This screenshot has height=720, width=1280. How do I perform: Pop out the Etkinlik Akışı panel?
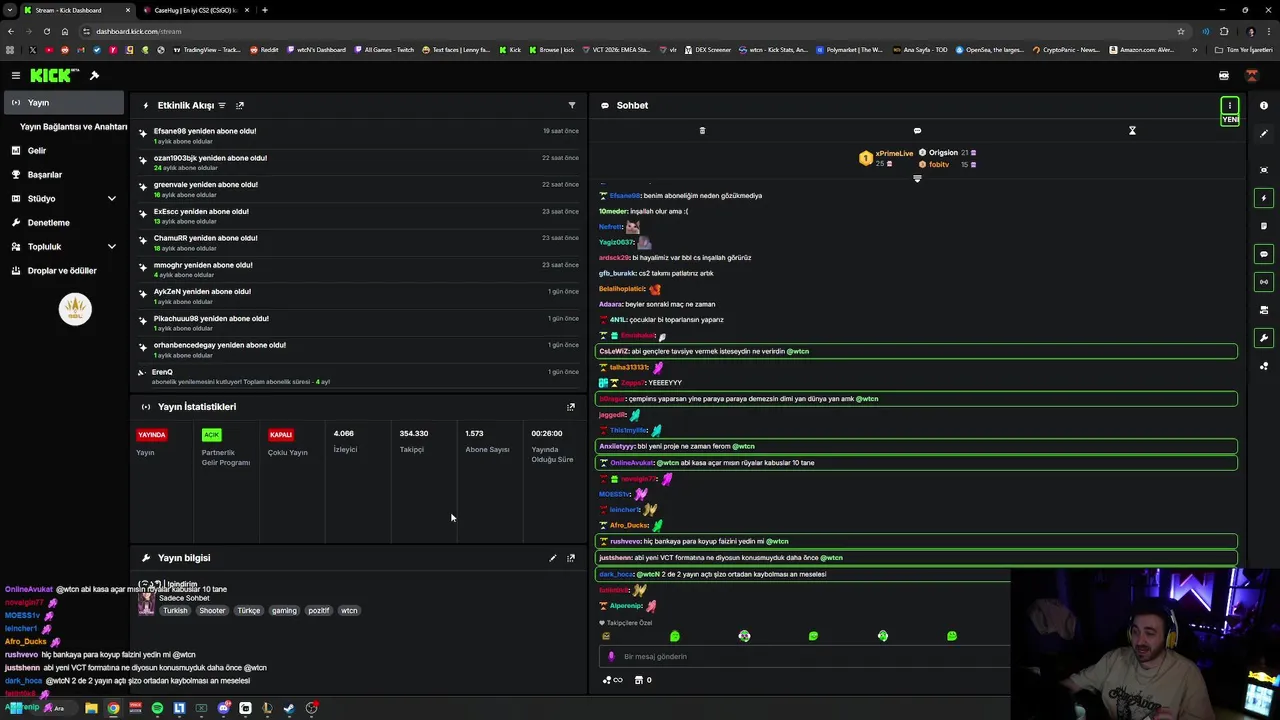[239, 105]
